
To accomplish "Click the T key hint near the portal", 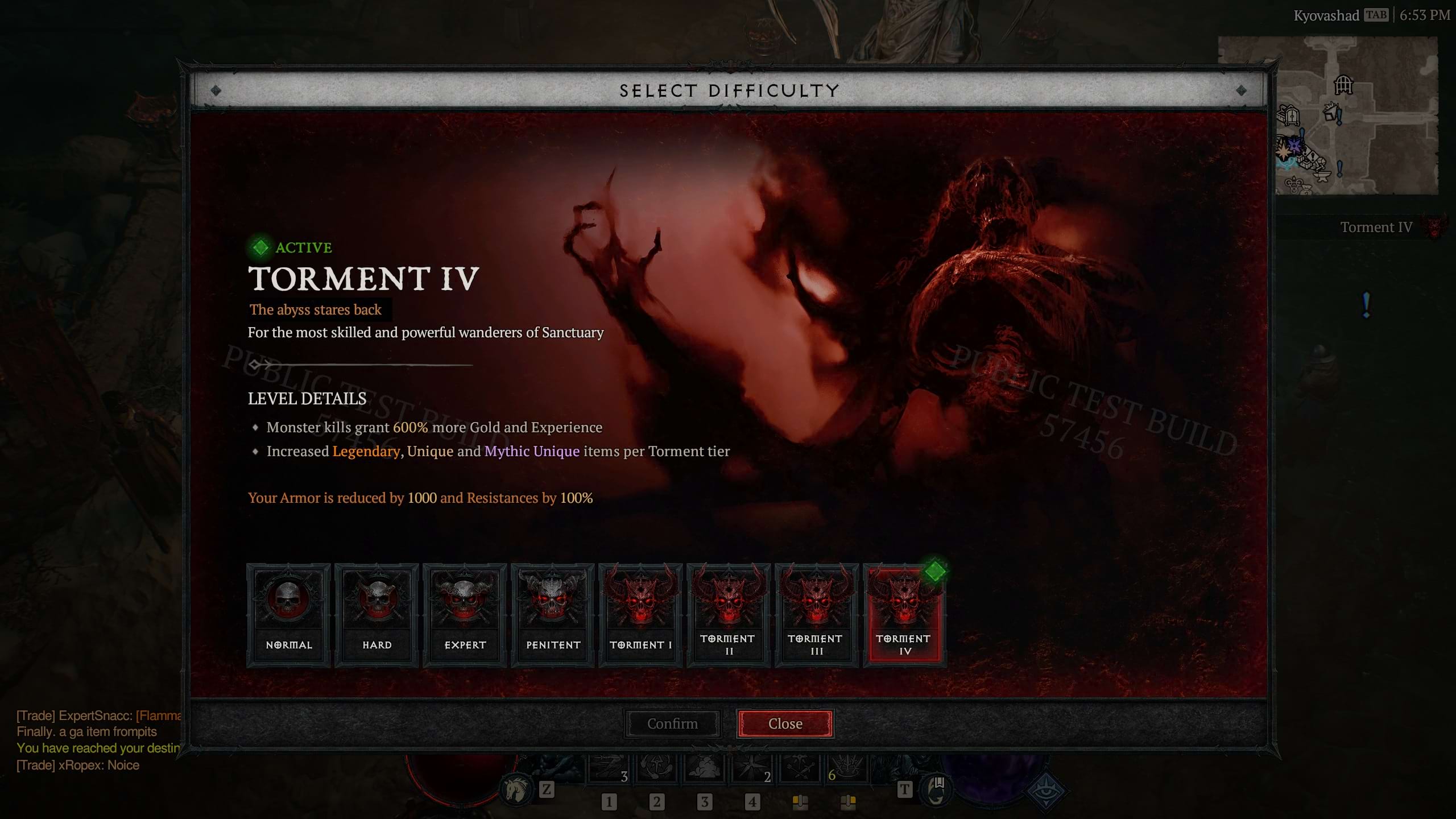I will [x=904, y=789].
